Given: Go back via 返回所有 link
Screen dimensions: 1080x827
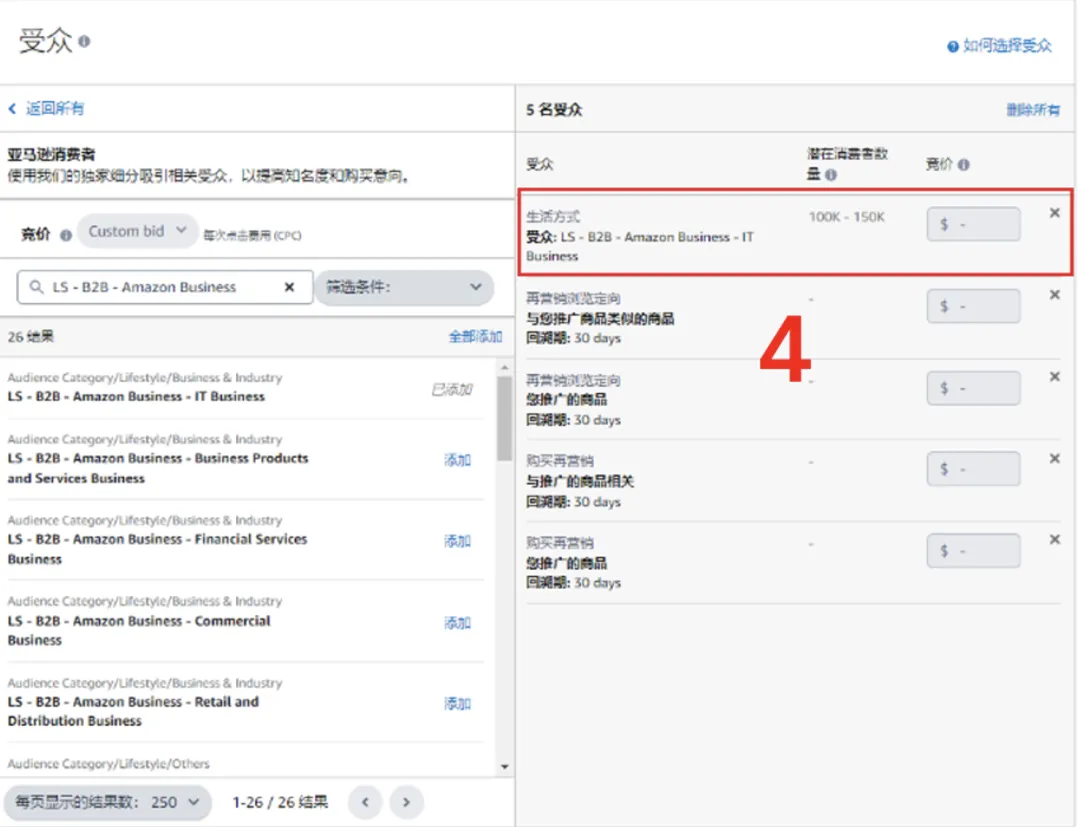Looking at the screenshot, I should [x=46, y=108].
